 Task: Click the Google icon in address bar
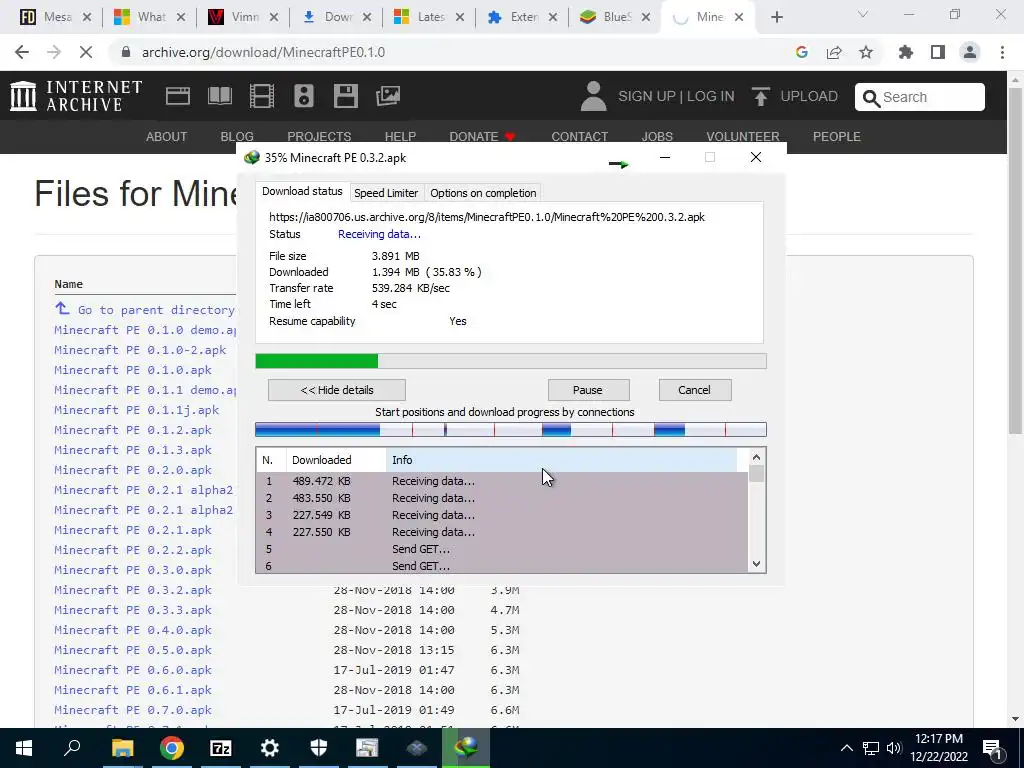coord(802,52)
